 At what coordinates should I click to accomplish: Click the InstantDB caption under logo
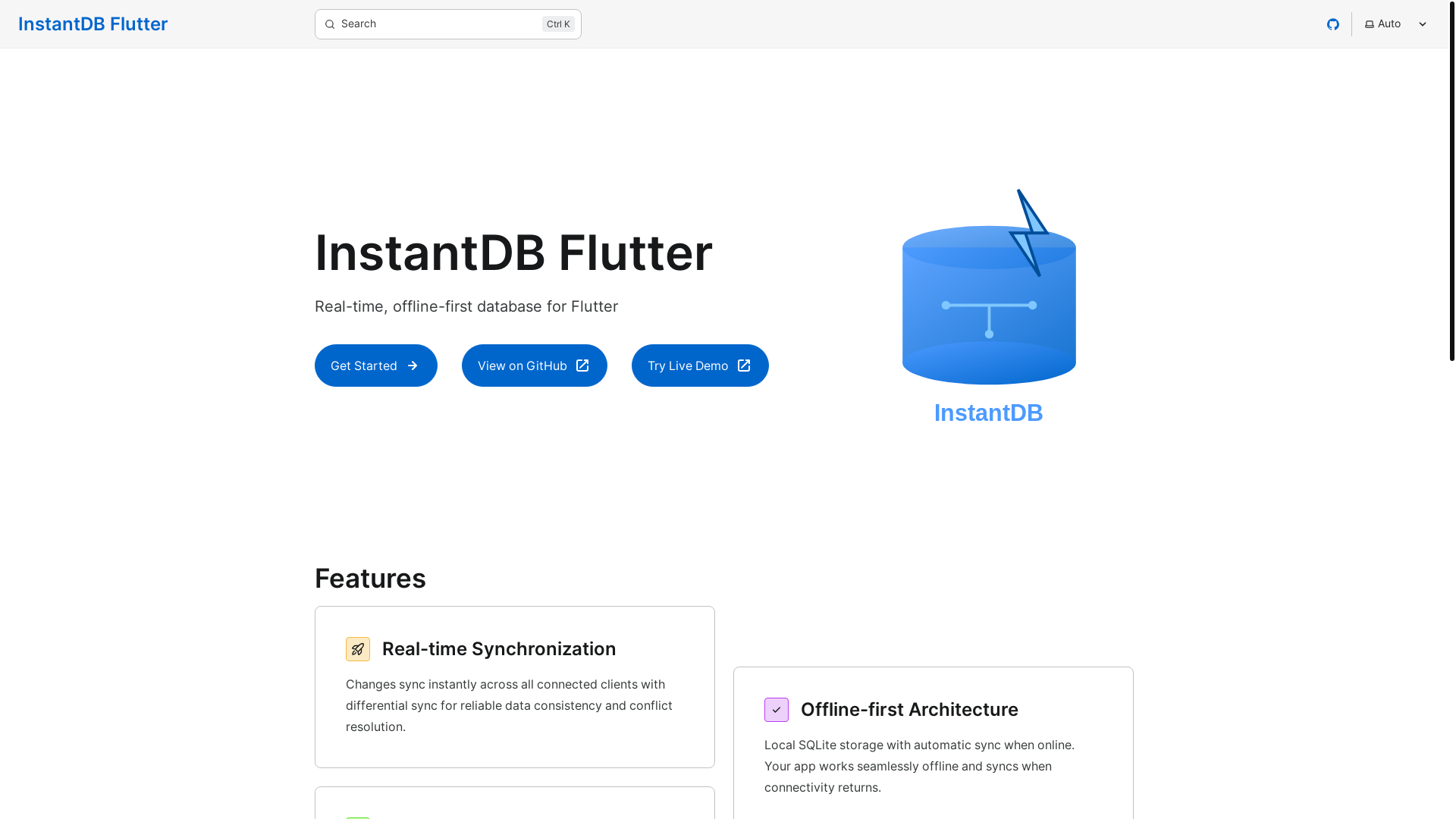[988, 413]
